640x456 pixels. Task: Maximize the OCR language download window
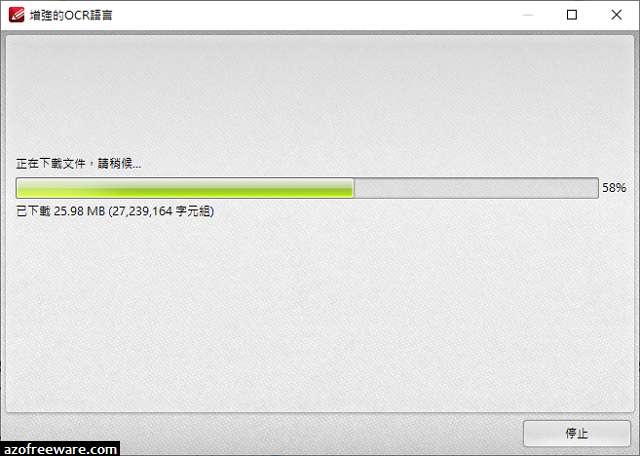572,15
